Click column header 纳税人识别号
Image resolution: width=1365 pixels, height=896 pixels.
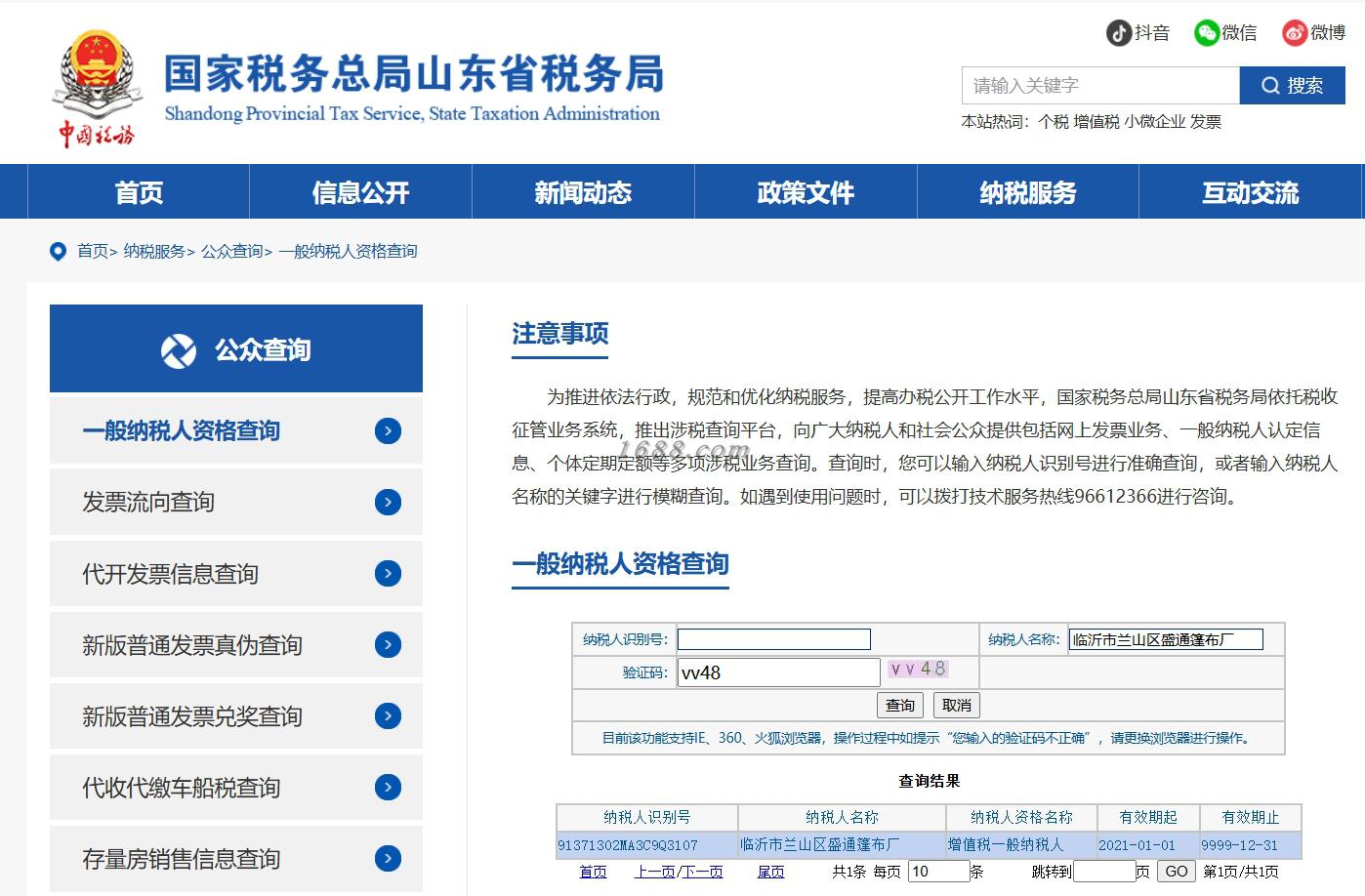(x=646, y=817)
